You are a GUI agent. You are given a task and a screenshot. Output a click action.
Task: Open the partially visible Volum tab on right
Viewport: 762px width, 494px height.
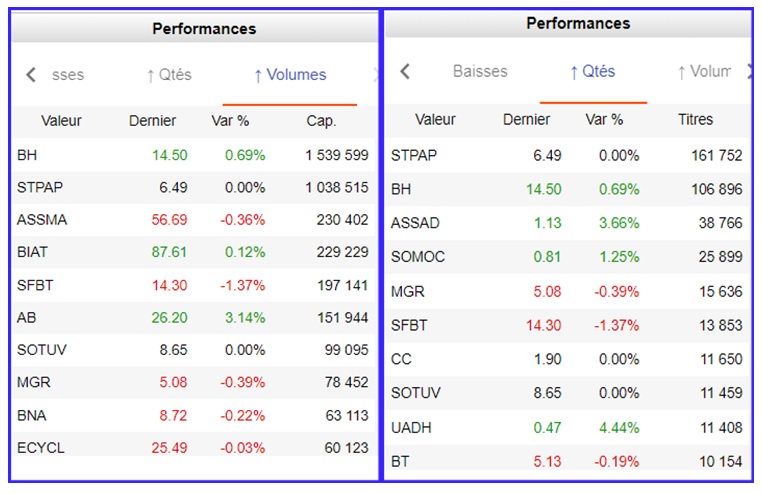pyautogui.click(x=704, y=72)
